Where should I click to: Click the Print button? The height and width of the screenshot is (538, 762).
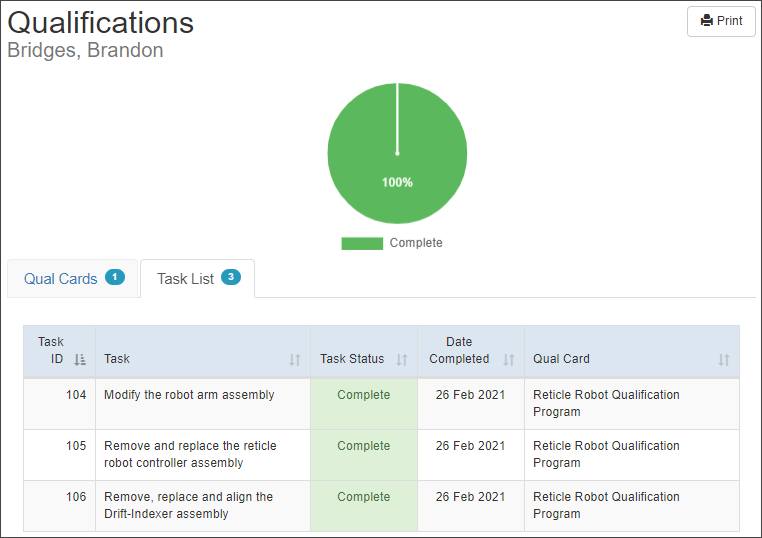[x=721, y=21]
